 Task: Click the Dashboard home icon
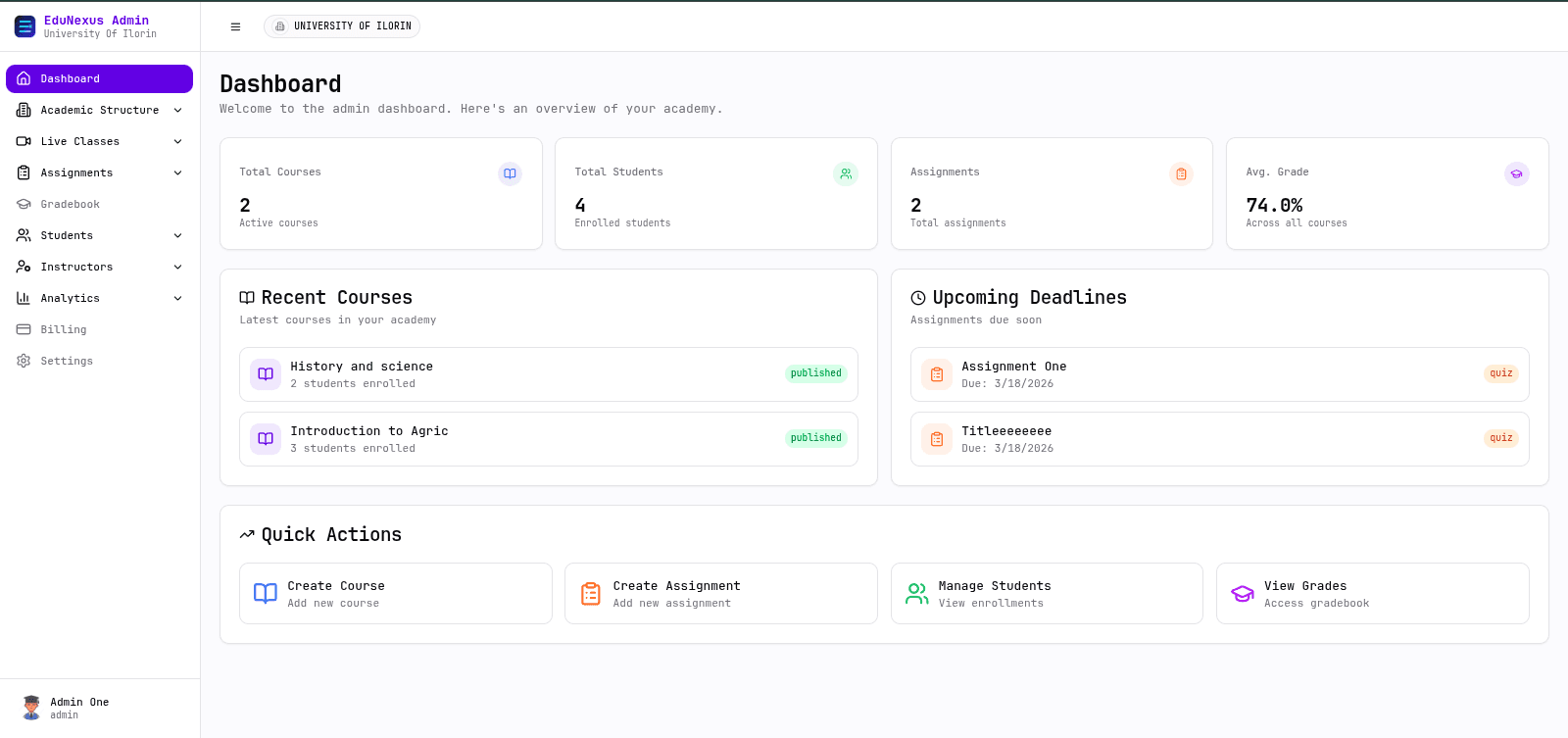(24, 78)
